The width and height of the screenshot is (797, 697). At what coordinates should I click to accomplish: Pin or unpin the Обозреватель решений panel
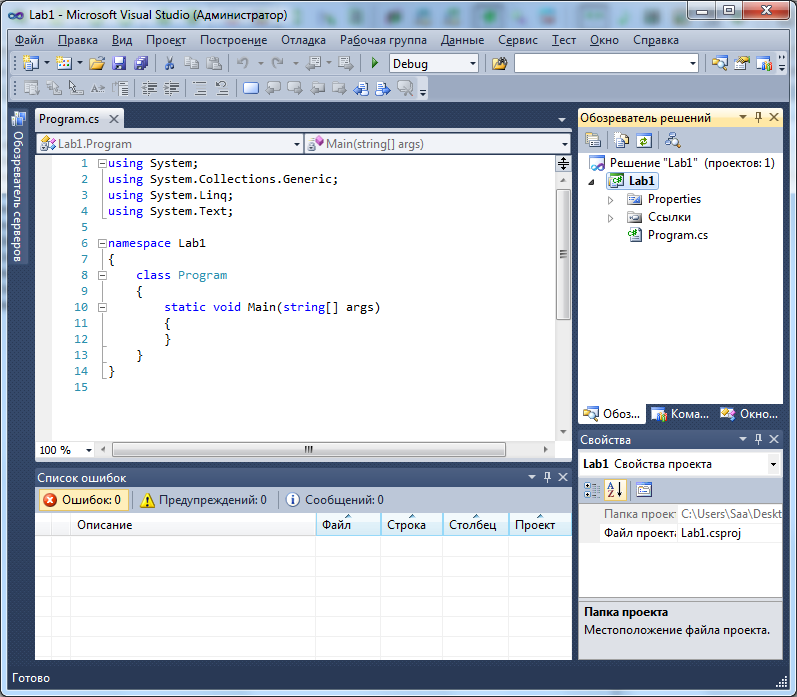click(x=758, y=117)
